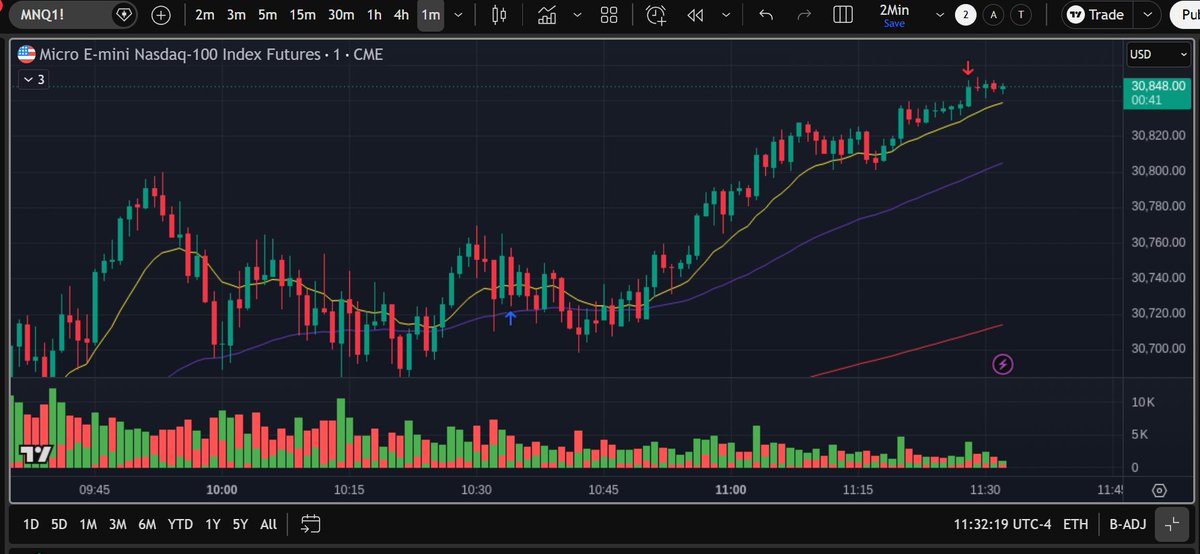This screenshot has width=1200, height=554.
Task: Open the indicator templates grid icon
Action: (x=609, y=15)
